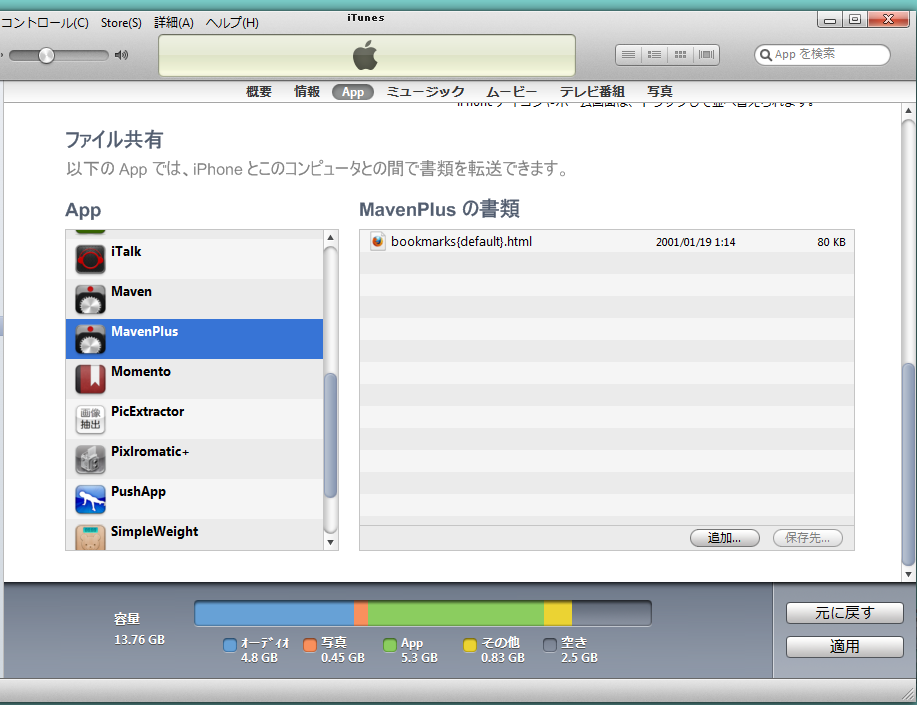Image resolution: width=917 pixels, height=705 pixels.
Task: Click the オーディオ legend swatch
Action: (230, 645)
